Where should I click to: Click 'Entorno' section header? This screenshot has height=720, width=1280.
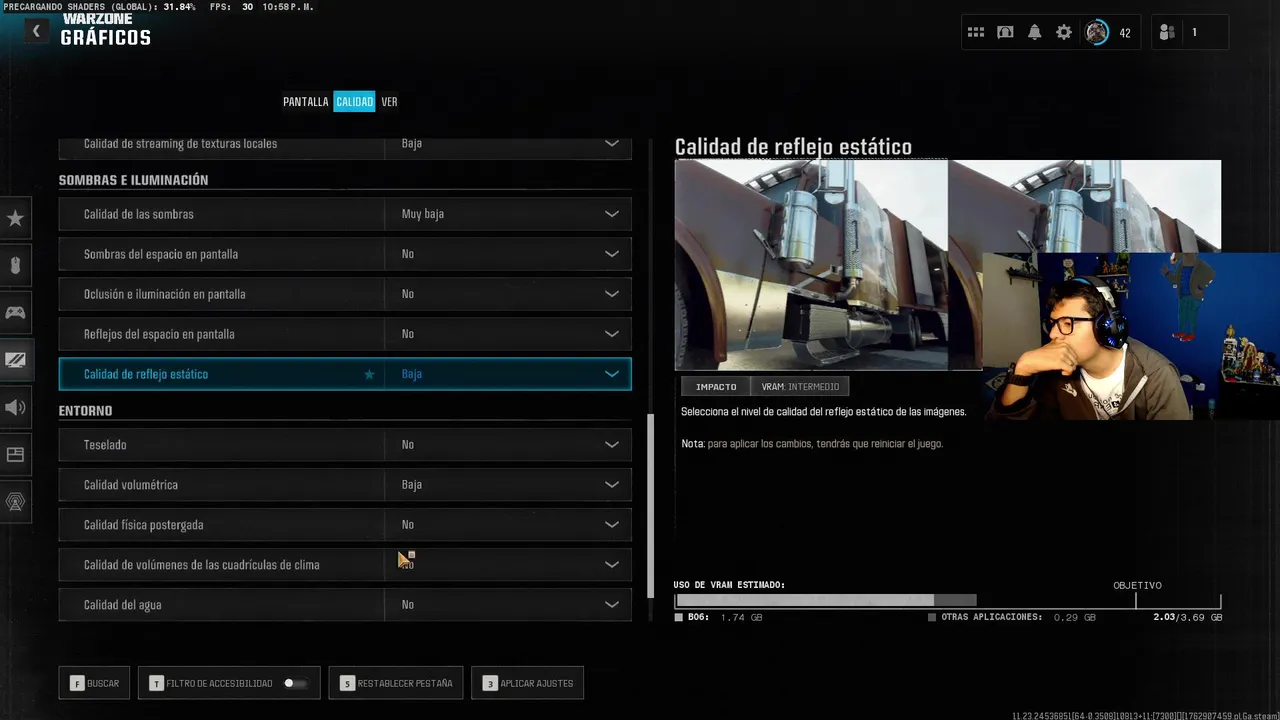pyautogui.click(x=85, y=411)
